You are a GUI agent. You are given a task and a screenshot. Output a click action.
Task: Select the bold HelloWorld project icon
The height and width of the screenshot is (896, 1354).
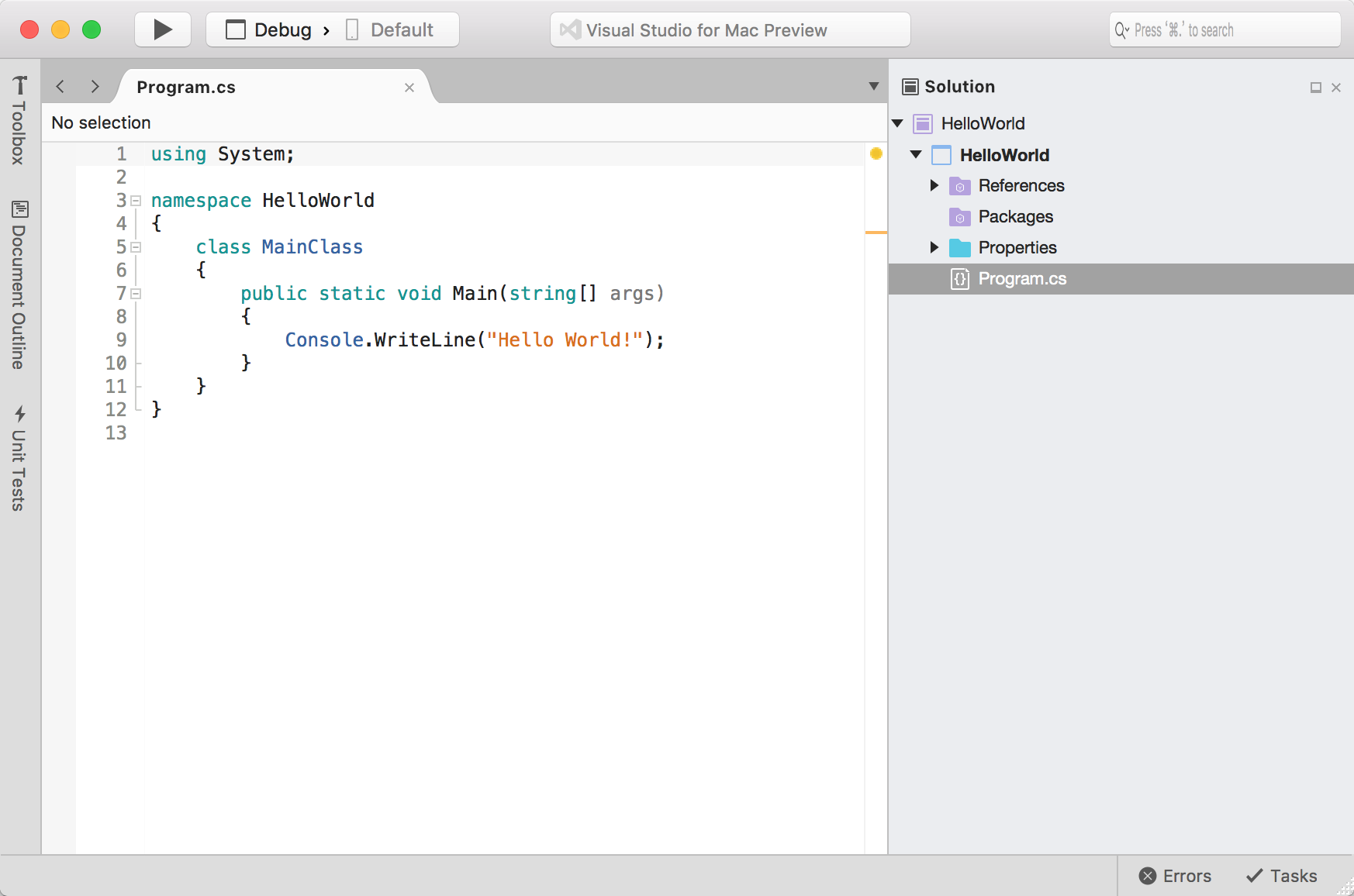[941, 155]
